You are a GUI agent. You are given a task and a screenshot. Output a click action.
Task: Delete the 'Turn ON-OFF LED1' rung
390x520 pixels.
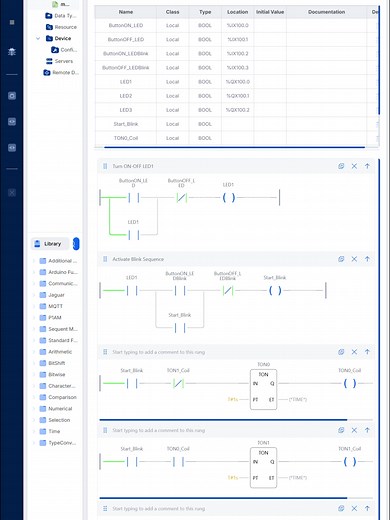coord(354,166)
